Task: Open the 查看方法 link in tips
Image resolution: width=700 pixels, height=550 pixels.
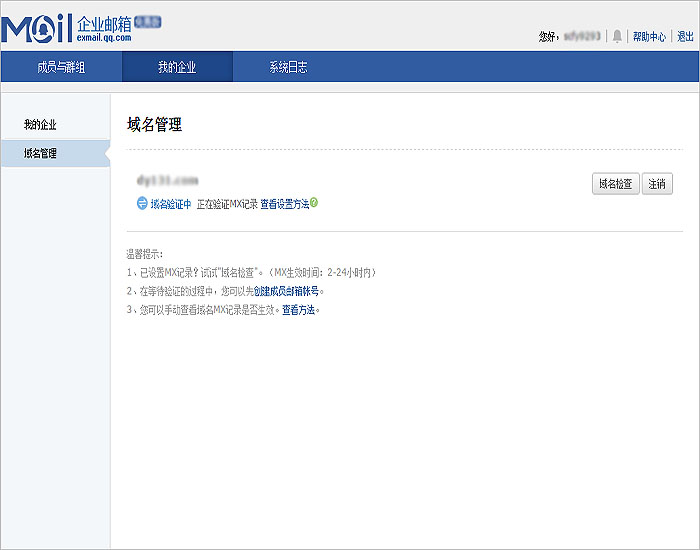Action: [x=298, y=310]
